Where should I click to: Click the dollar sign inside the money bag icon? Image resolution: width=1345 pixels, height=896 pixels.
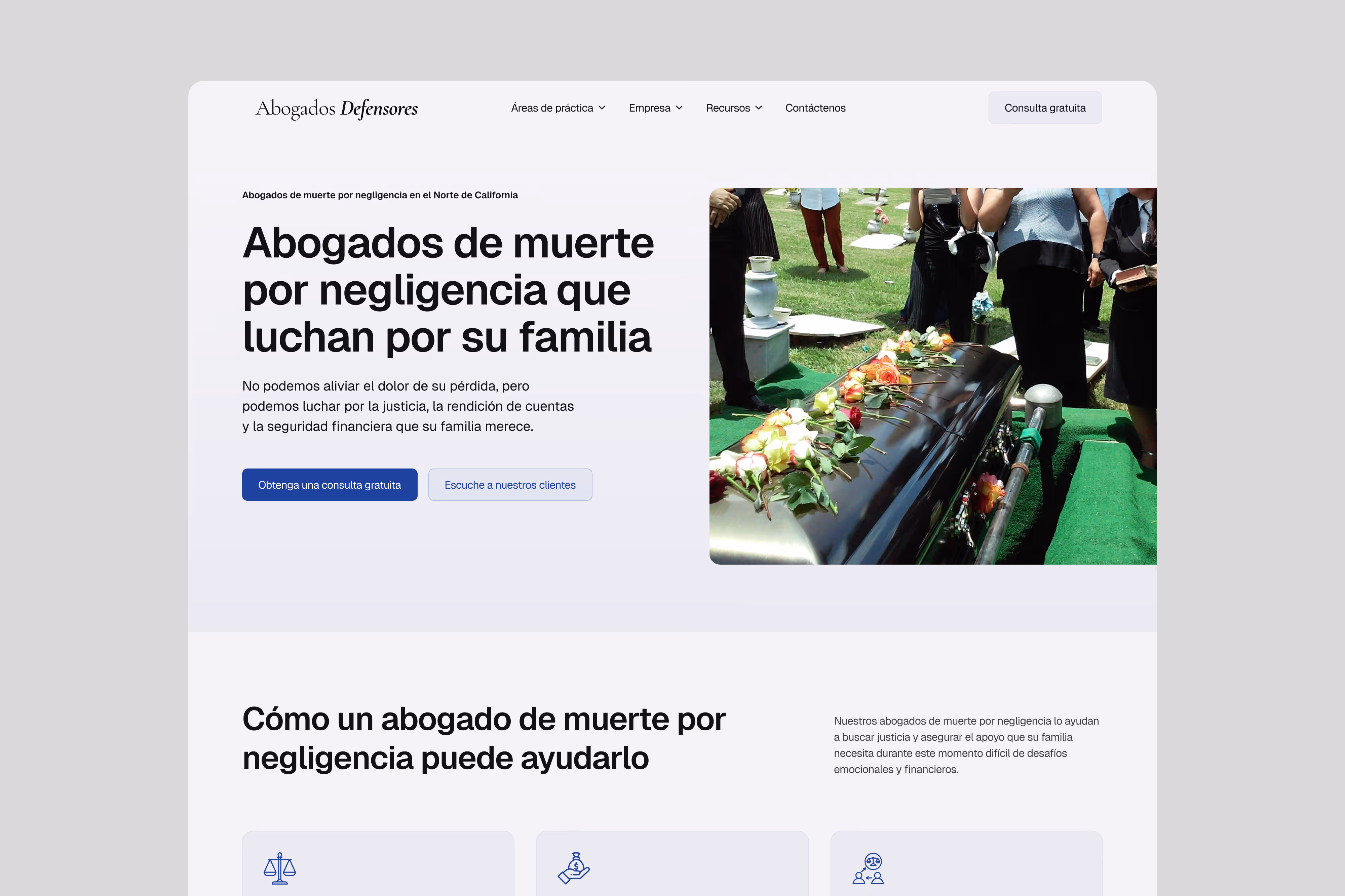[577, 866]
